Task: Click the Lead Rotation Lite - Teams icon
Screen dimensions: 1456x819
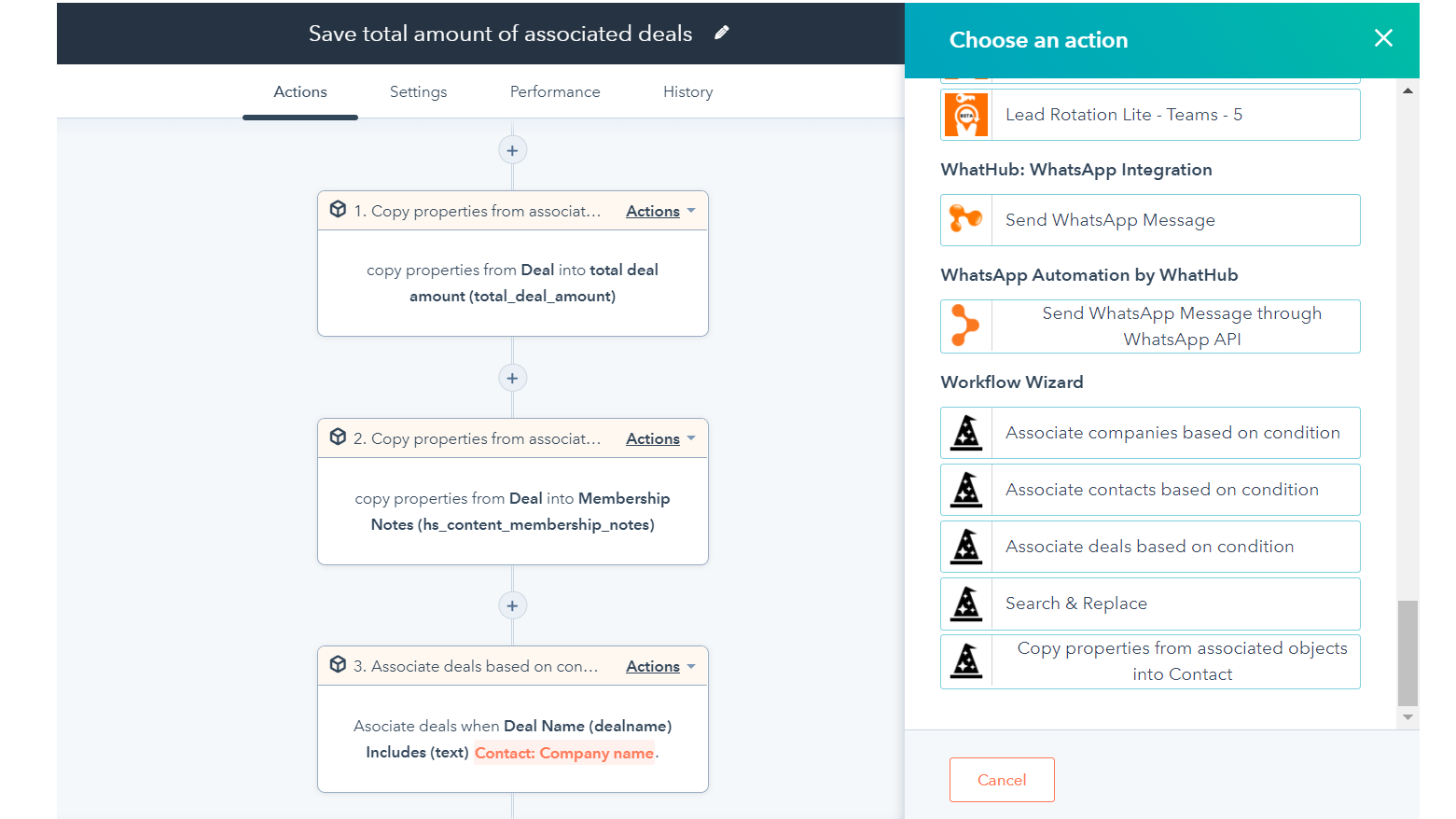Action: tap(966, 114)
